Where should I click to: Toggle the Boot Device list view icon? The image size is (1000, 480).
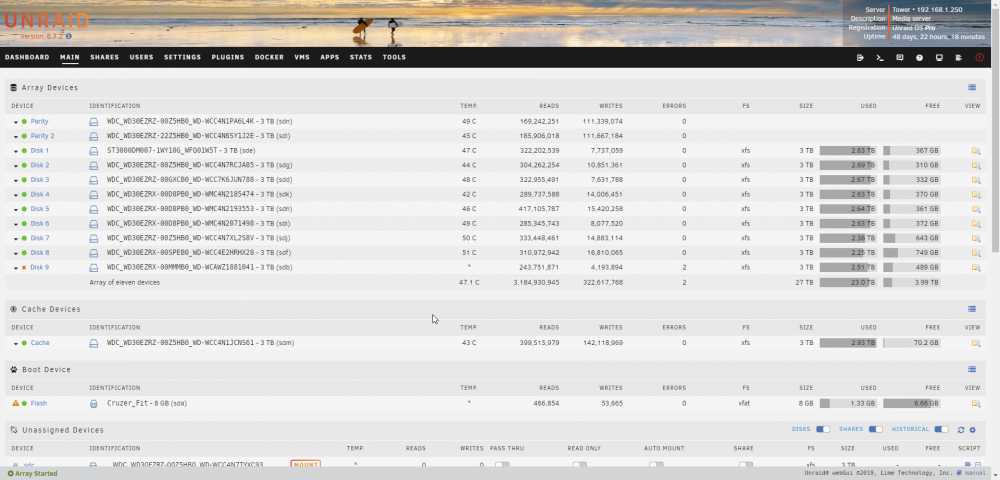point(972,370)
